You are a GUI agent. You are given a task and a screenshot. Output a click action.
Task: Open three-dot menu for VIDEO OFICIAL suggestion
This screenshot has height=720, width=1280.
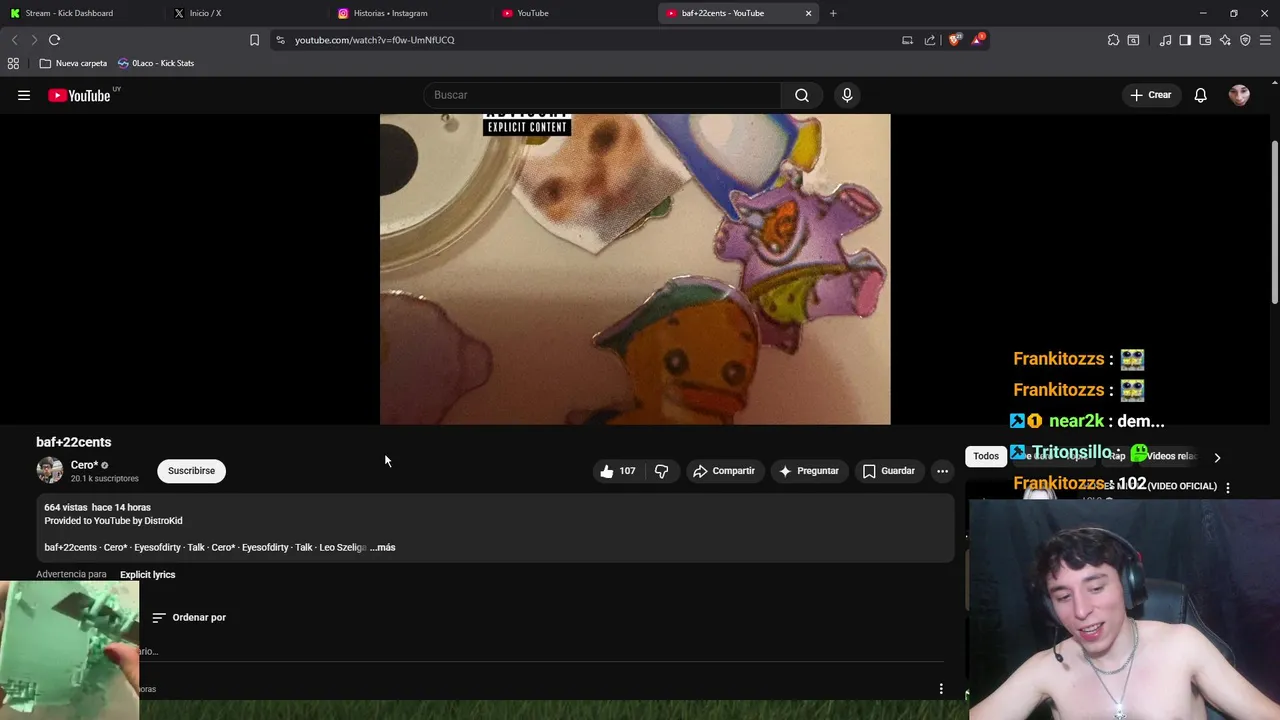[x=1228, y=488]
